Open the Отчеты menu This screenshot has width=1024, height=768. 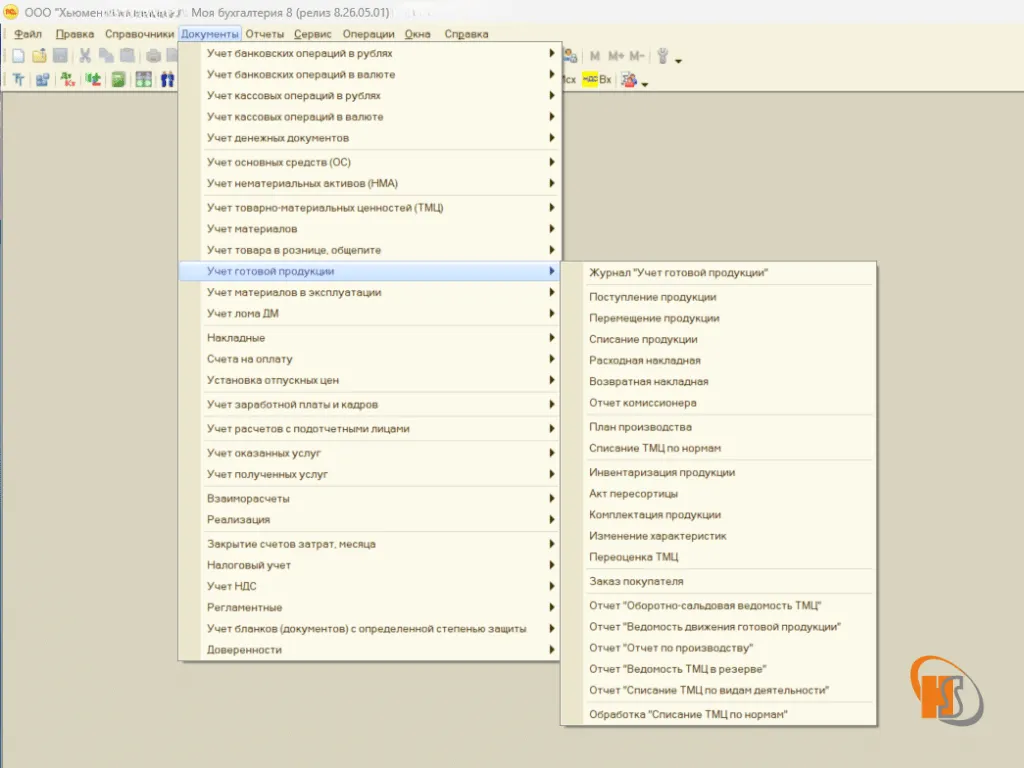[x=264, y=34]
